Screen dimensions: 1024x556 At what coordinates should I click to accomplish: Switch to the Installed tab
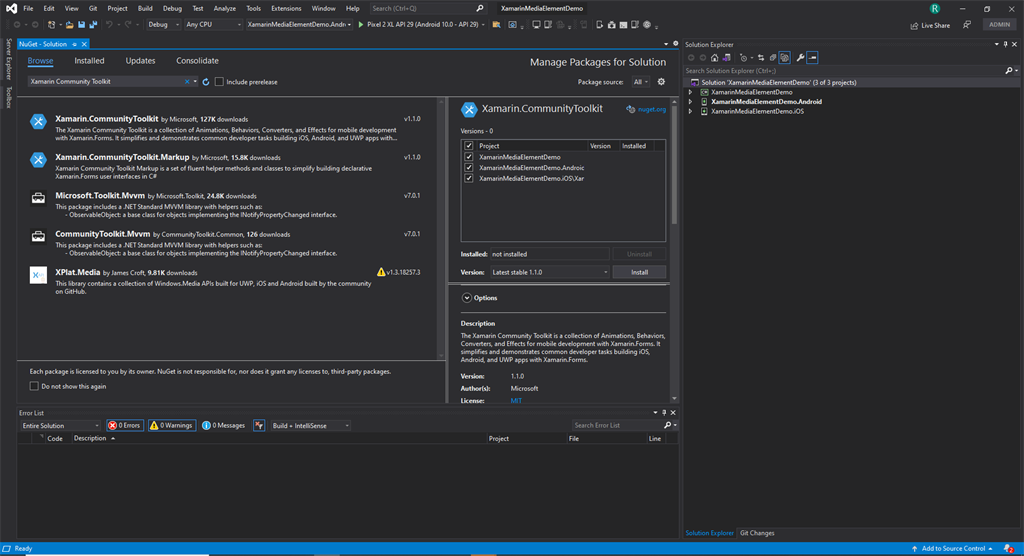click(x=89, y=61)
